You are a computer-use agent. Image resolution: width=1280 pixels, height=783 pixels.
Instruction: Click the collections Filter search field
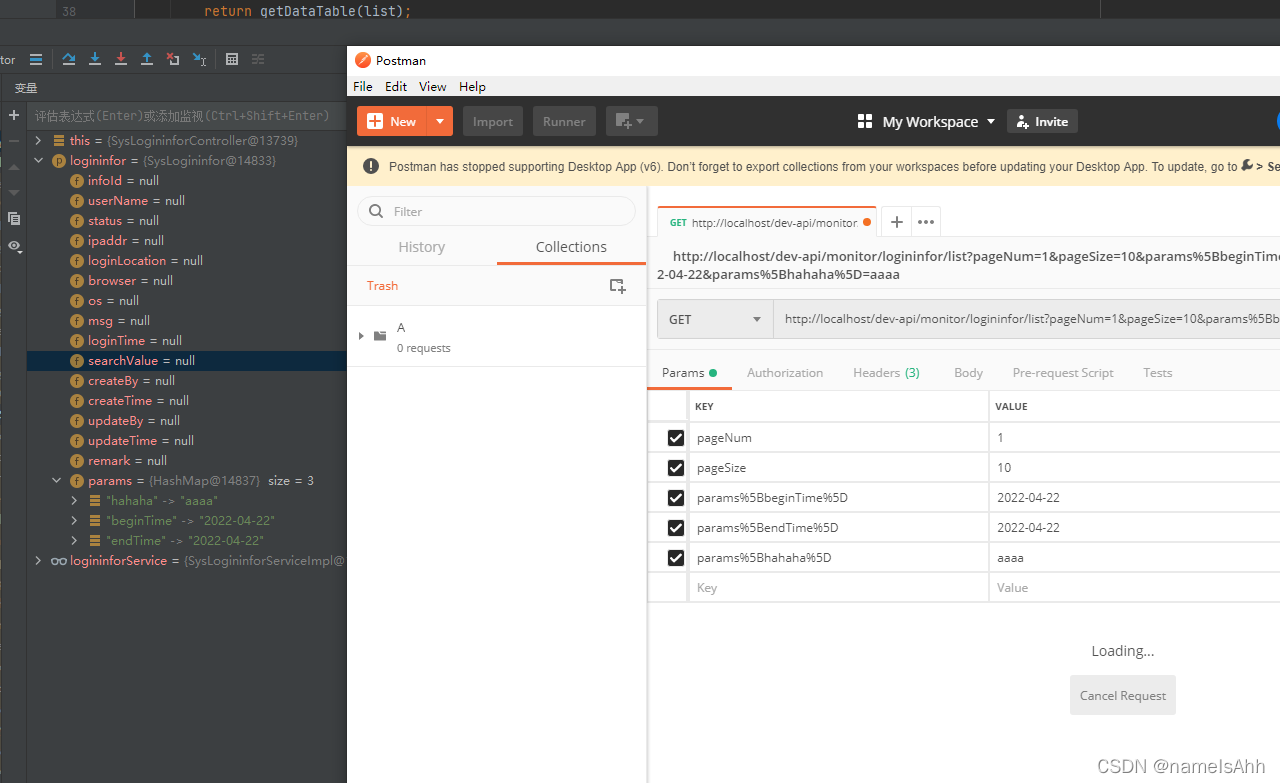[497, 211]
